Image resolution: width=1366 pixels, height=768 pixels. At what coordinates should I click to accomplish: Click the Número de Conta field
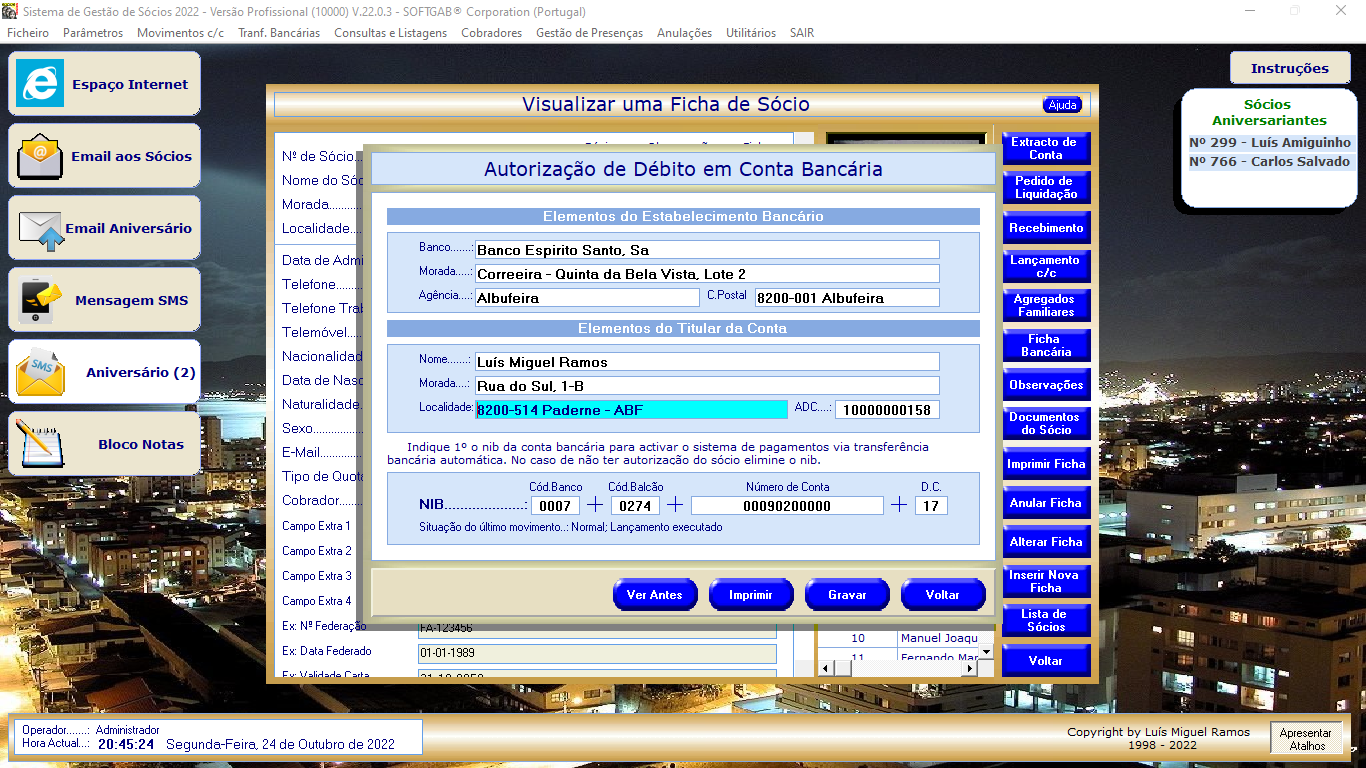tap(787, 506)
